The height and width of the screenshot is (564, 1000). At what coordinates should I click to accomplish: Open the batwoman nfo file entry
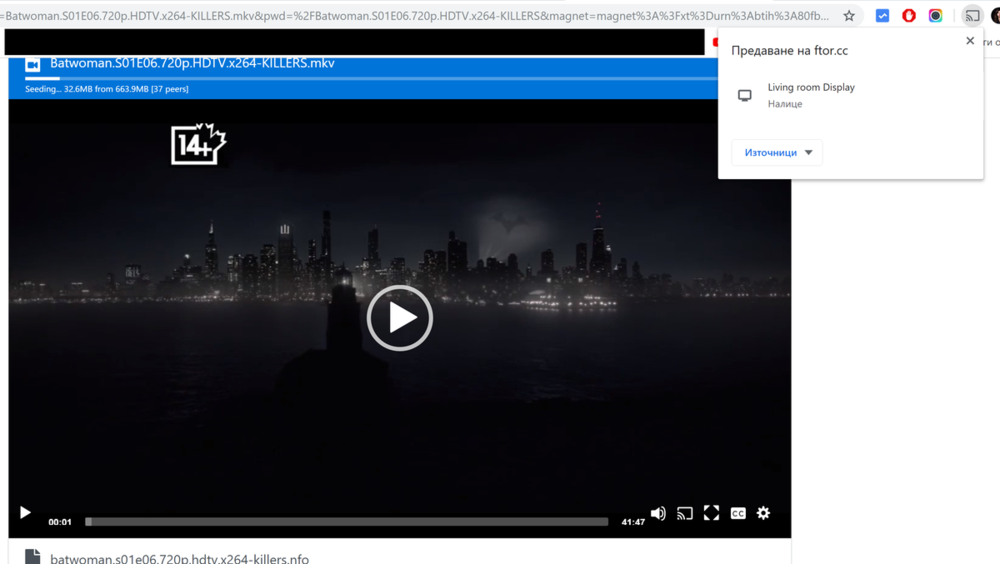point(179,558)
